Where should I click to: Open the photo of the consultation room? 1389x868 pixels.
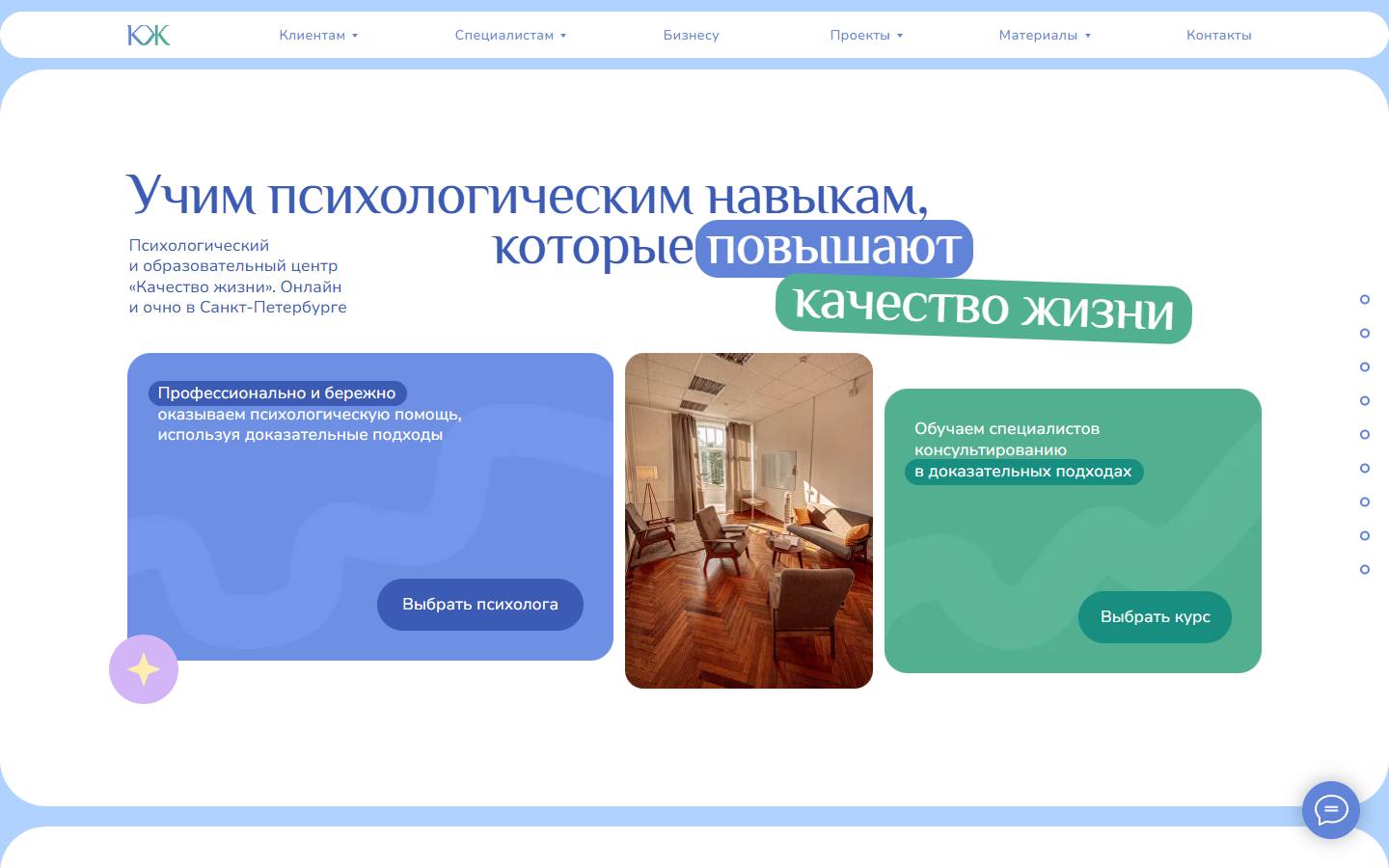[749, 521]
